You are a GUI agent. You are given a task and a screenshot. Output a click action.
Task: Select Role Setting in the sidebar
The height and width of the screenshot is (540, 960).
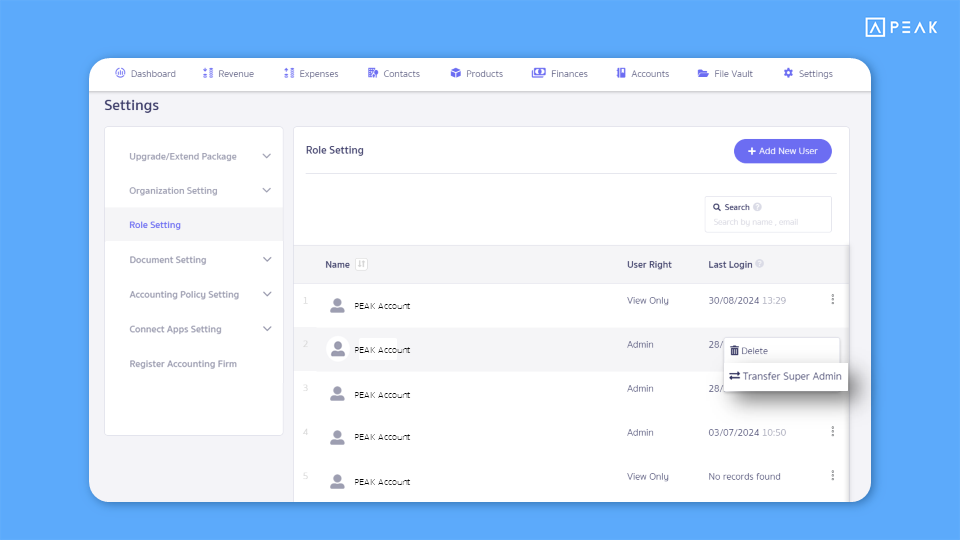(x=194, y=225)
